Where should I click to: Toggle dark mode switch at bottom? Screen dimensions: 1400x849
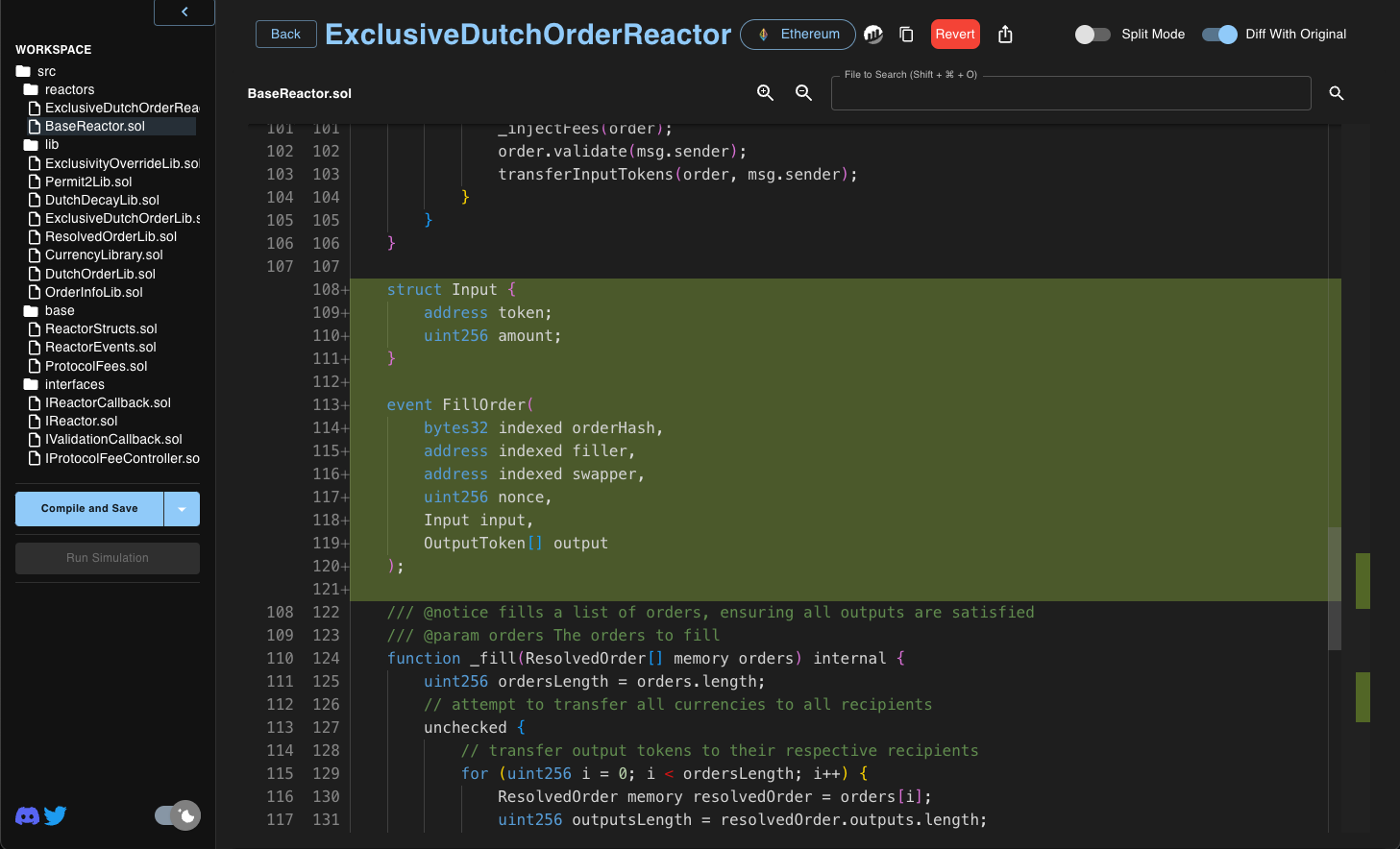pos(178,815)
